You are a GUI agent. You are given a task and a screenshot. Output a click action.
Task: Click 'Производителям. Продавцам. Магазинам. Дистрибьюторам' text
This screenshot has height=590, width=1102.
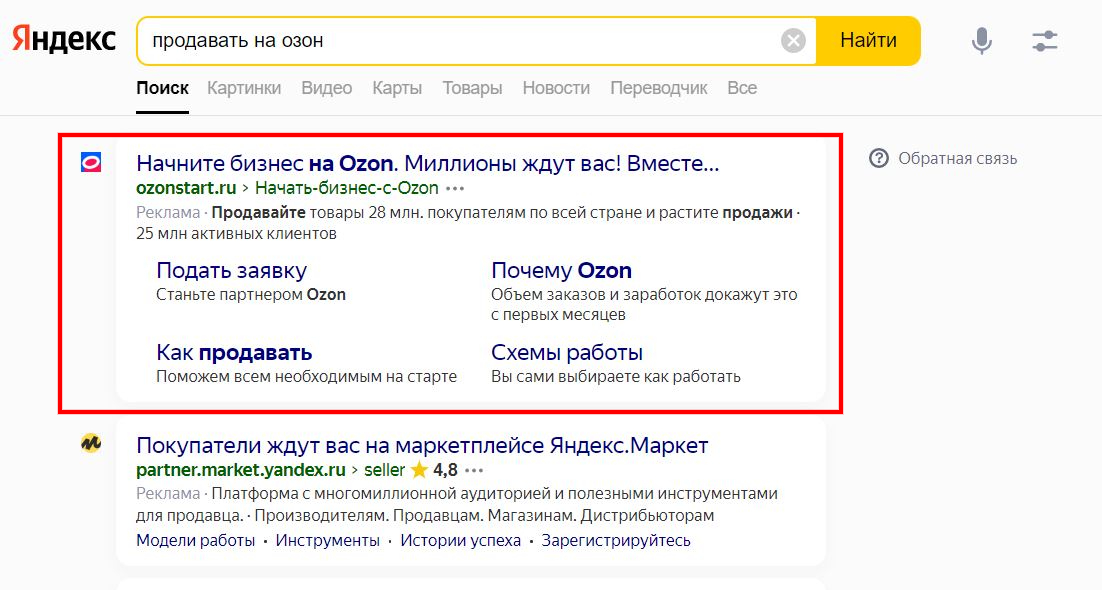484,515
